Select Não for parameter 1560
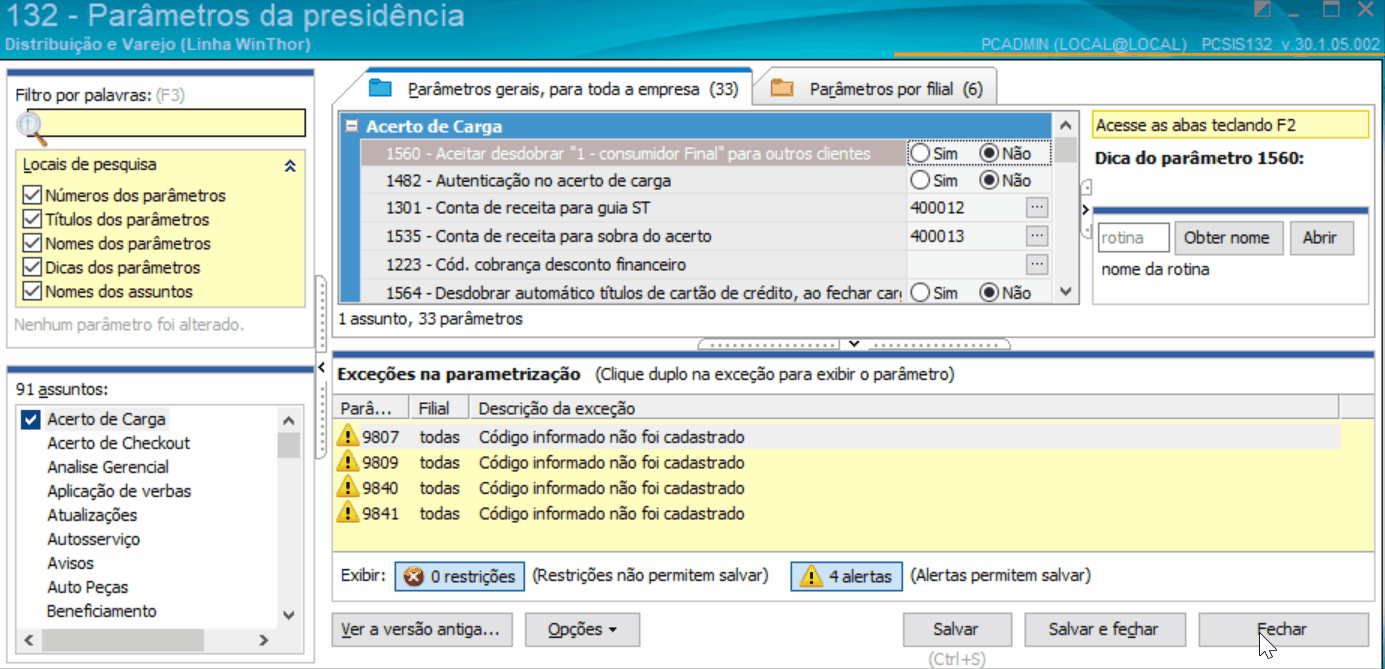Viewport: 1385px width, 669px height. (989, 153)
